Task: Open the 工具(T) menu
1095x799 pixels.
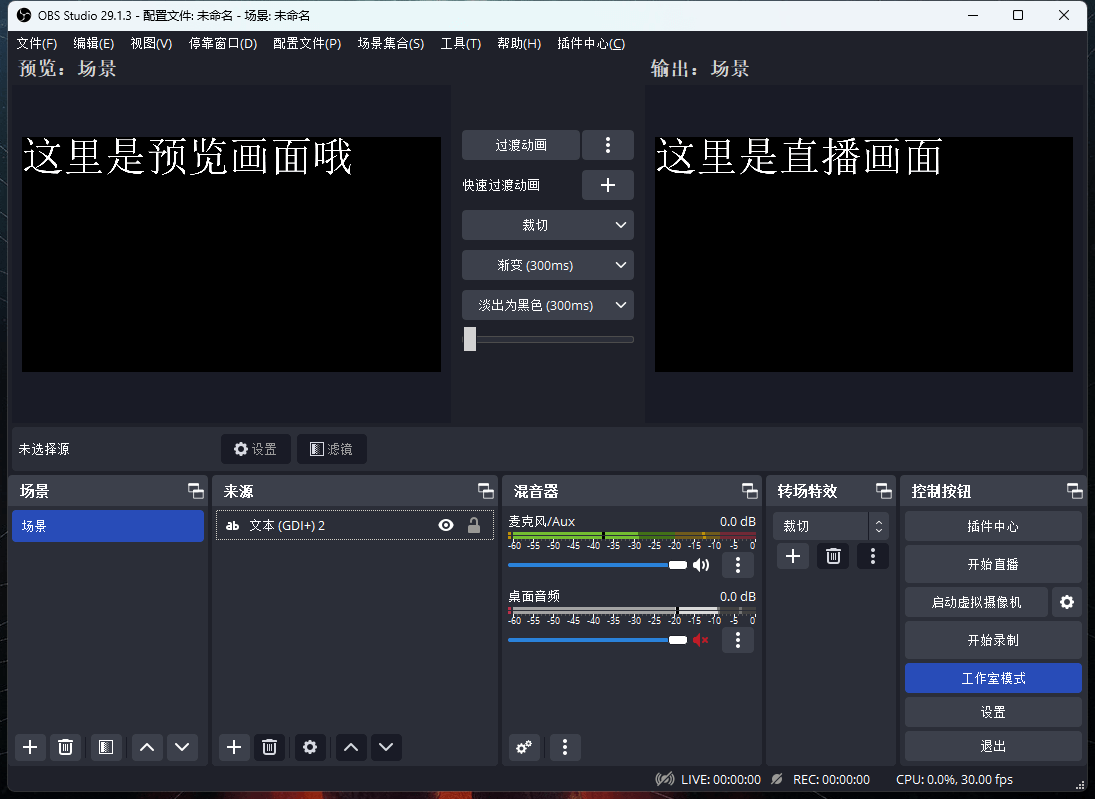Action: click(x=460, y=43)
